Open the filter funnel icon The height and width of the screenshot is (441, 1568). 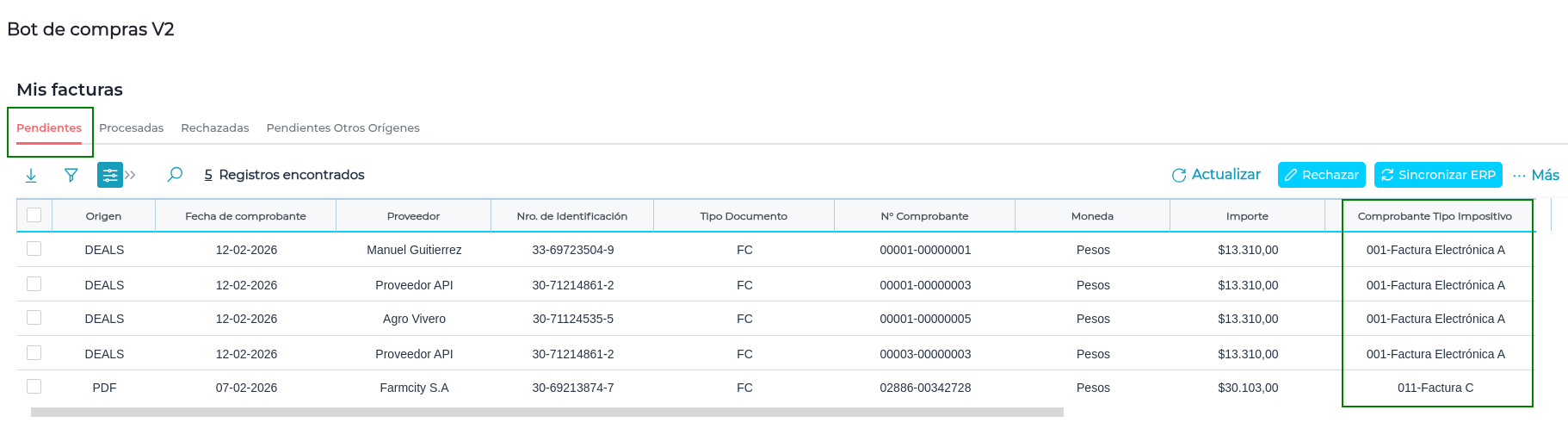coord(71,175)
